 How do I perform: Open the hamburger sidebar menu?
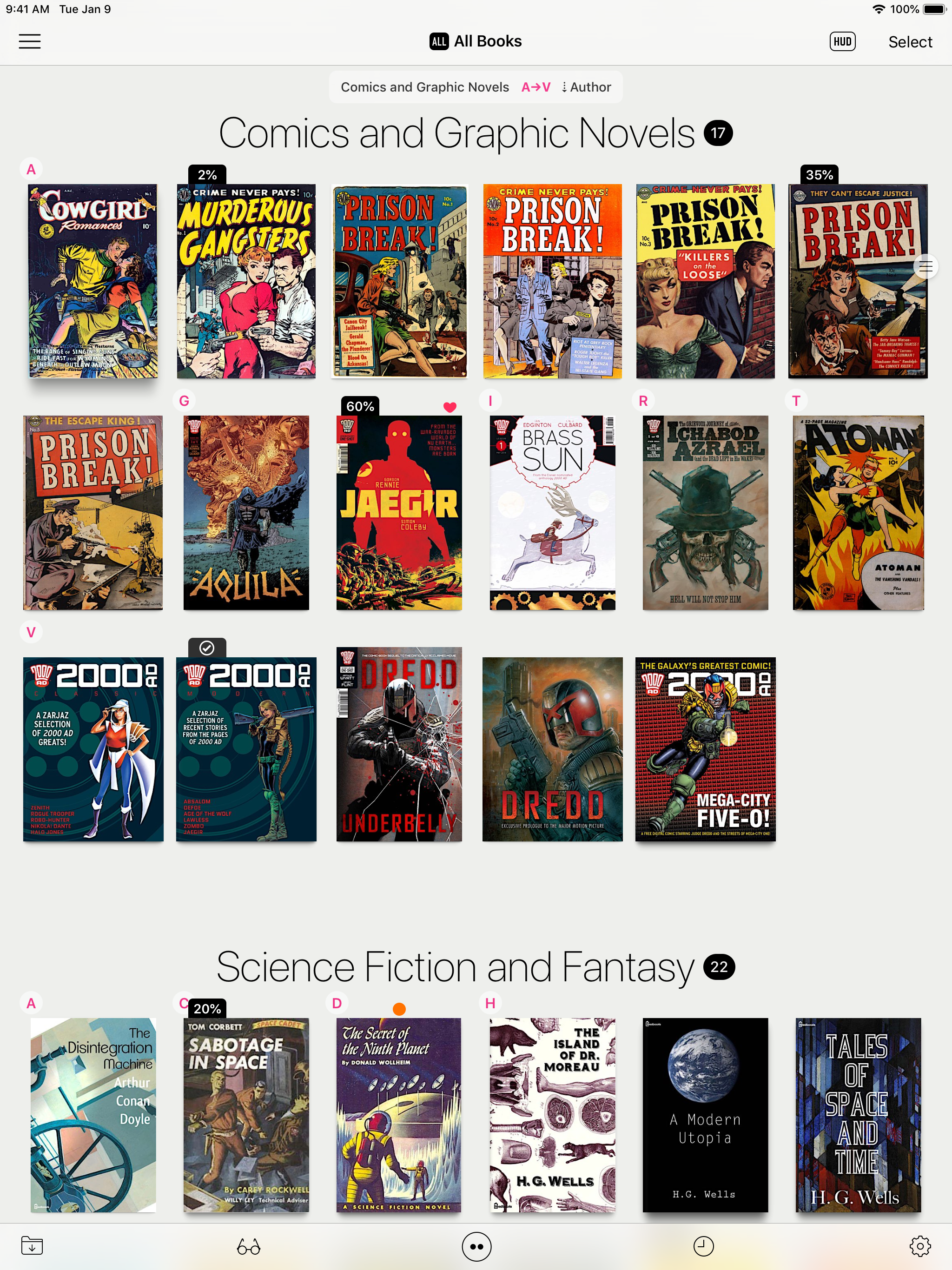(29, 41)
